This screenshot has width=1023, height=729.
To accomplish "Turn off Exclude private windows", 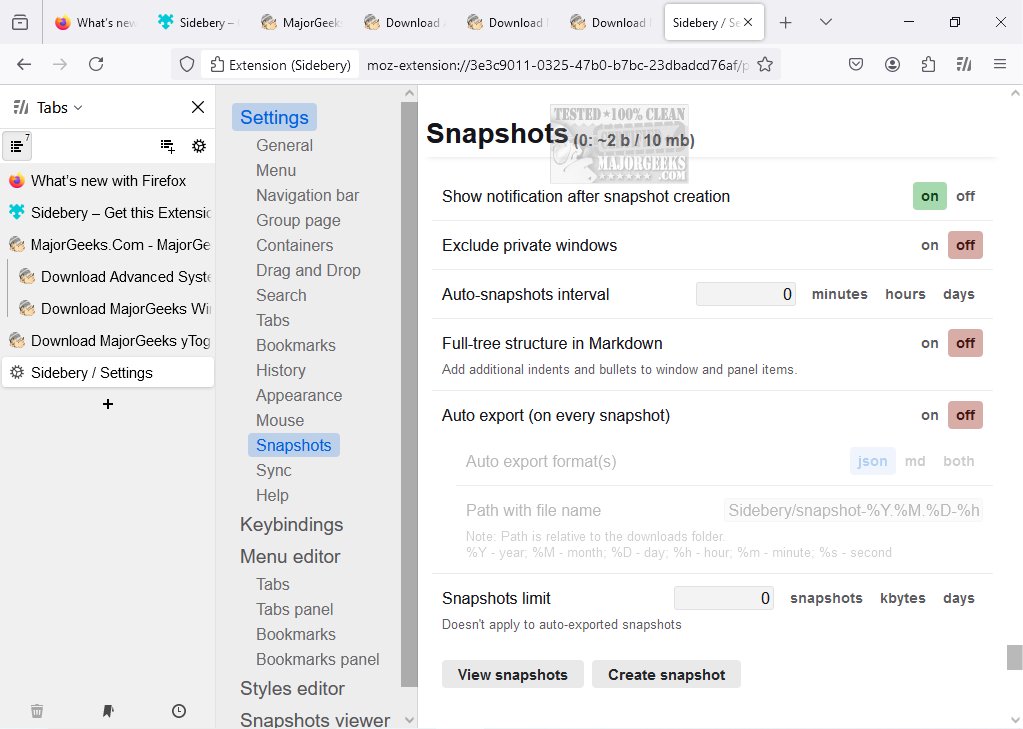I will [x=965, y=245].
